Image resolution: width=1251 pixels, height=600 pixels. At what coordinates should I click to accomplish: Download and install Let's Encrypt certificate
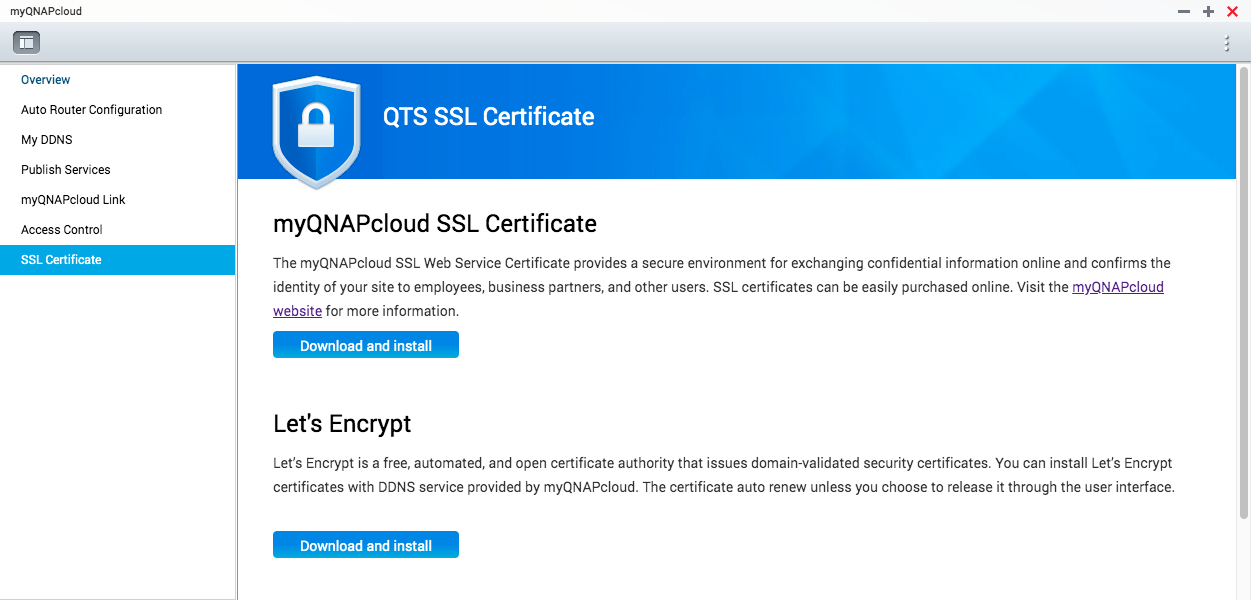click(366, 546)
